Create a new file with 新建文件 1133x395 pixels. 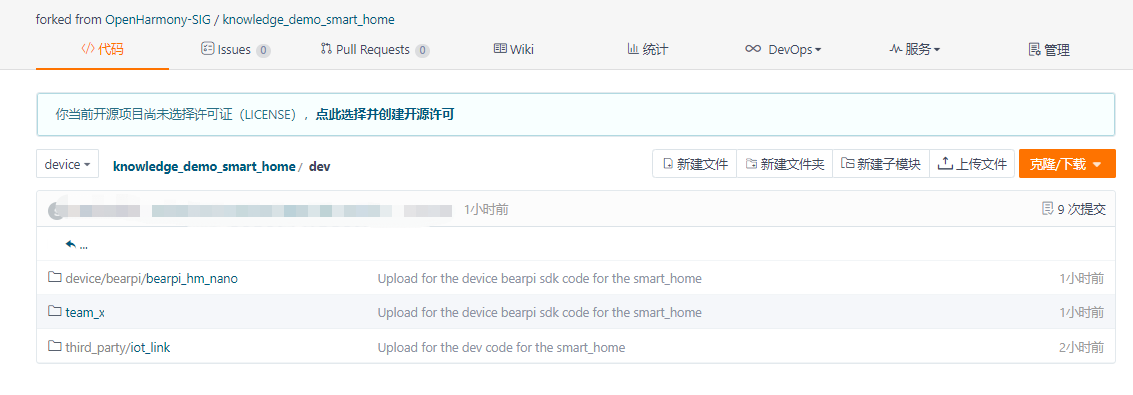click(694, 164)
